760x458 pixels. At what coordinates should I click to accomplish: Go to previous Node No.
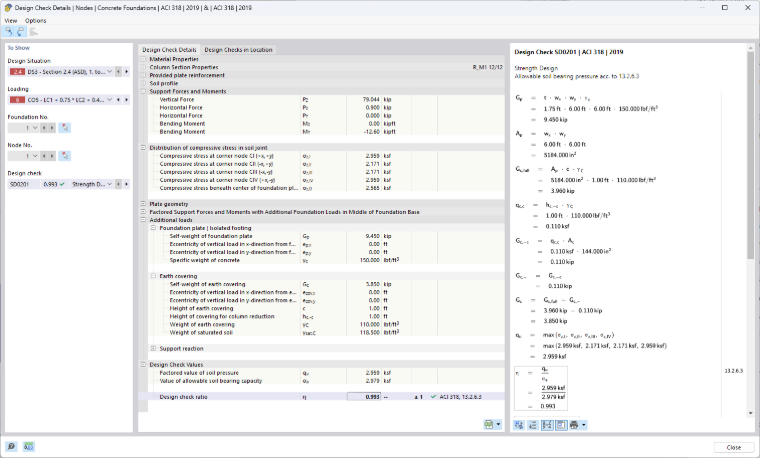pyautogui.click(x=44, y=156)
